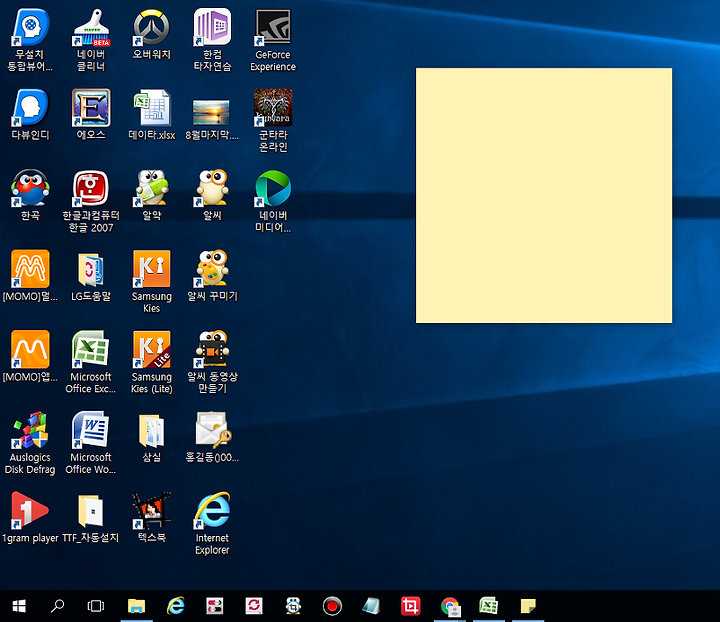Click the red toggle-switches taskbar icon
The height and width of the screenshot is (622, 720).
pyautogui.click(x=214, y=606)
